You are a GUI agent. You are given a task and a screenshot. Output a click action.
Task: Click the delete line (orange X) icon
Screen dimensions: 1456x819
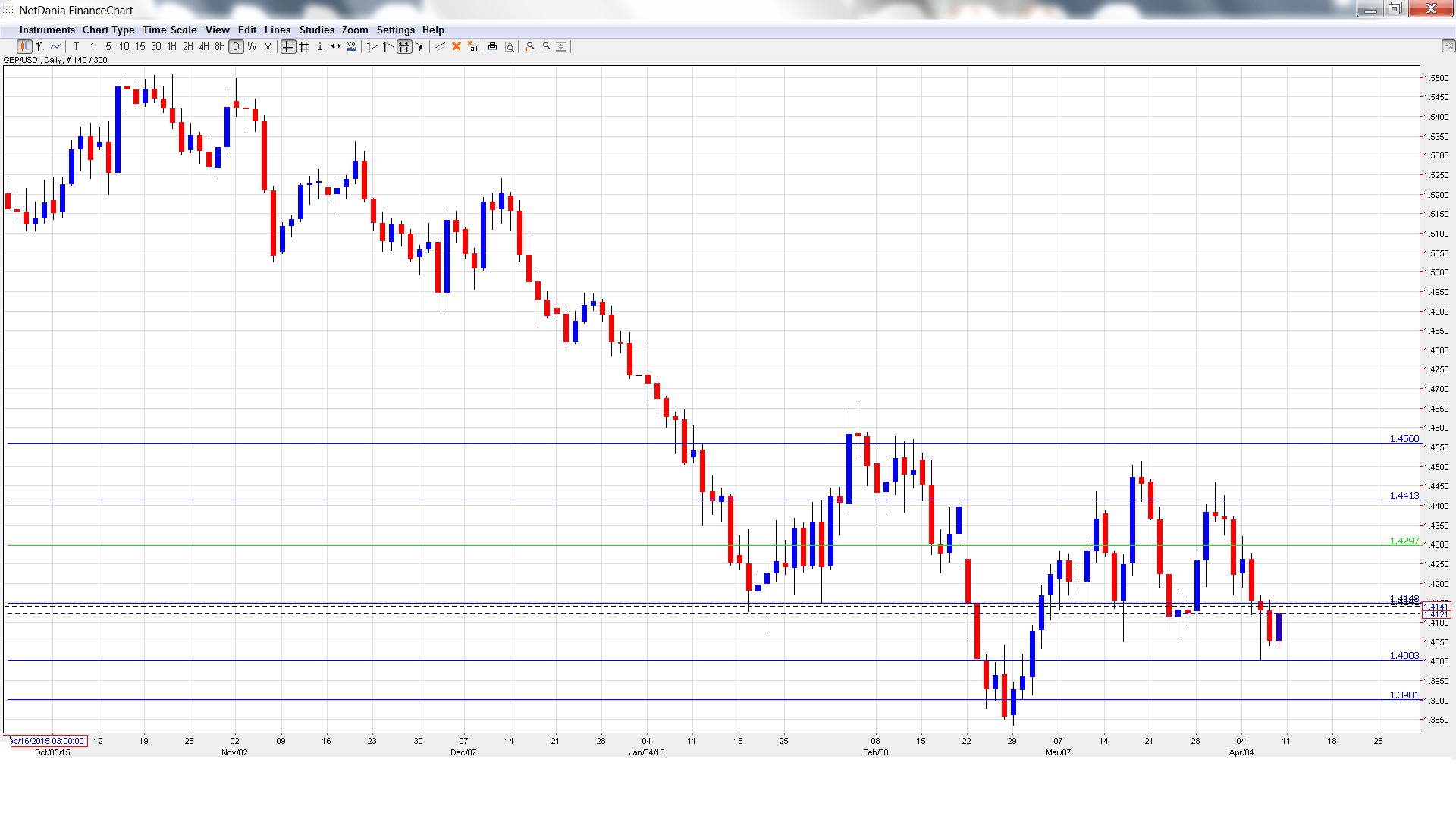coord(457,47)
